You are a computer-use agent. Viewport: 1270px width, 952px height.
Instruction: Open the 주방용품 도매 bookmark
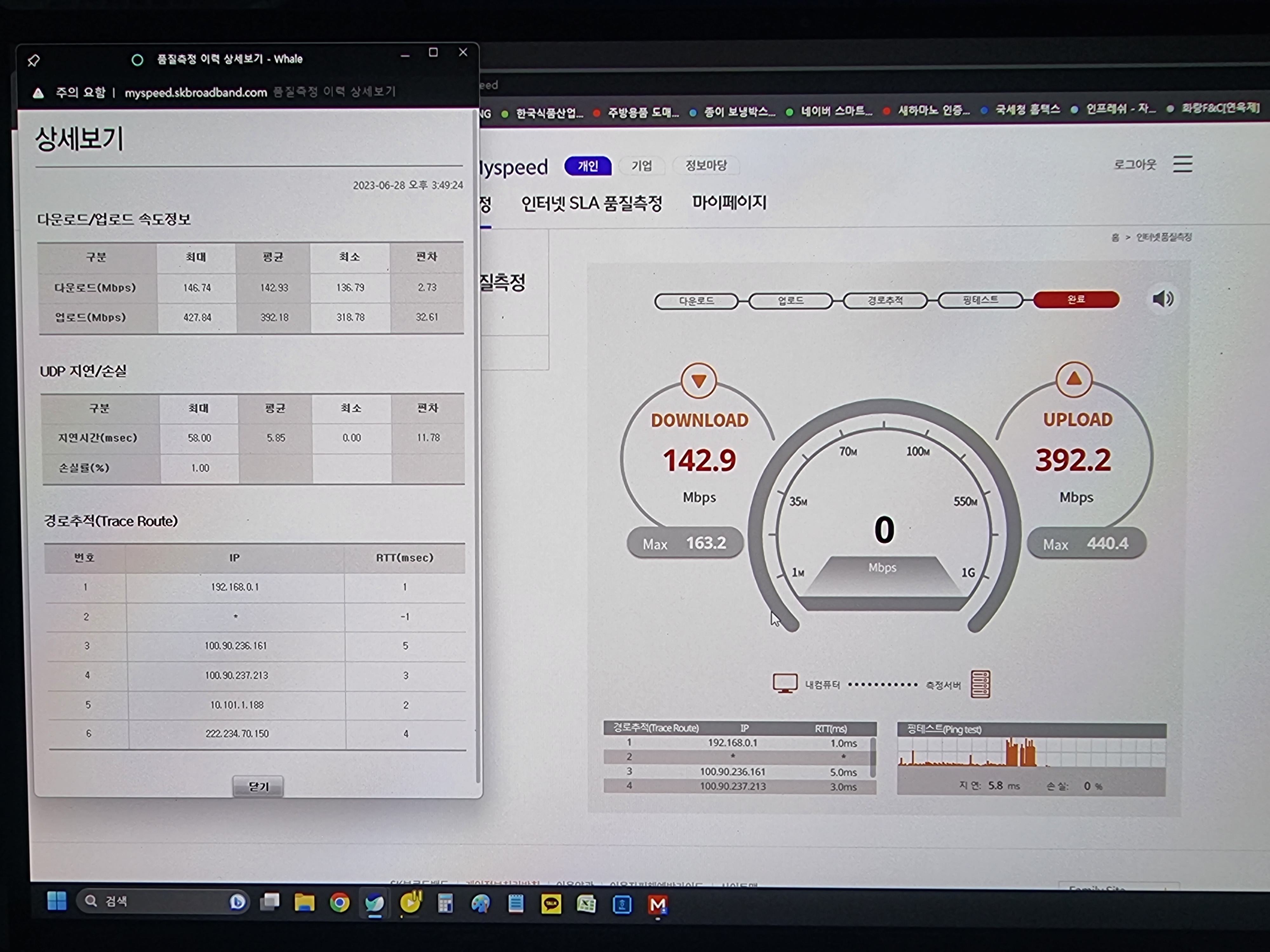click(636, 112)
